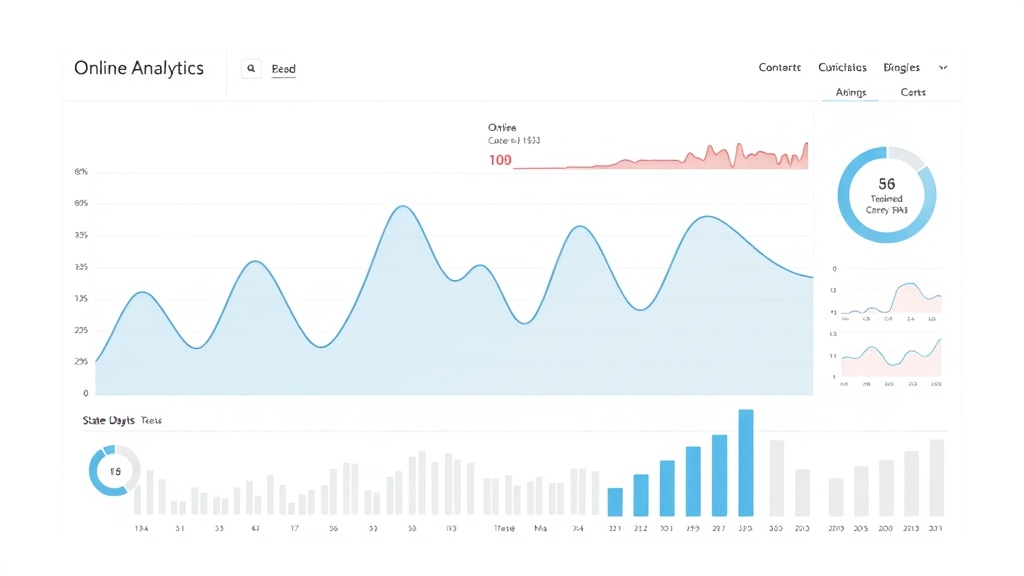The width and height of the screenshot is (1024, 576).
Task: Click the "Online Analytics" heading
Action: pos(139,67)
